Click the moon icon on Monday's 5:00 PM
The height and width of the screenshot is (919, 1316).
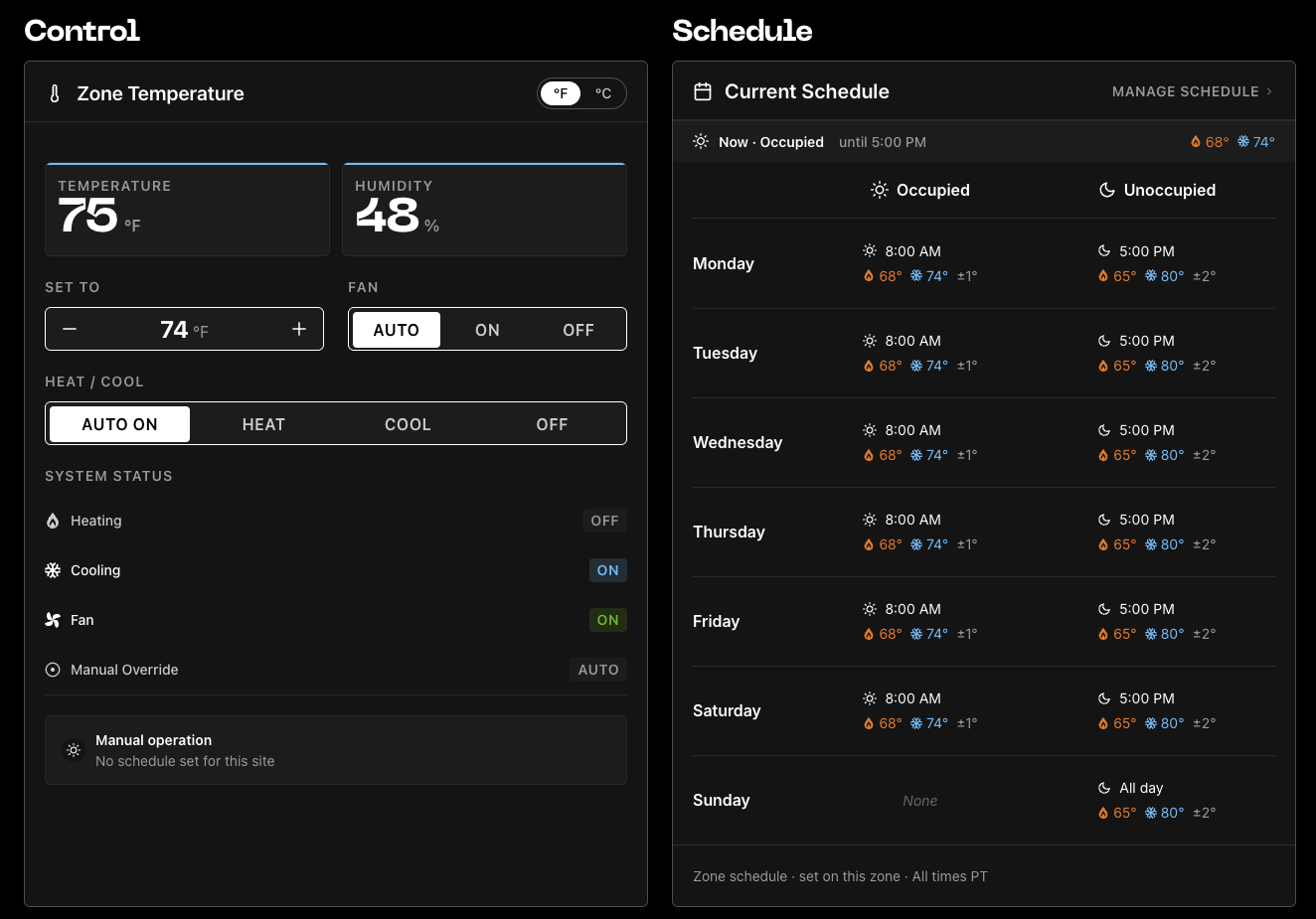point(1103,251)
